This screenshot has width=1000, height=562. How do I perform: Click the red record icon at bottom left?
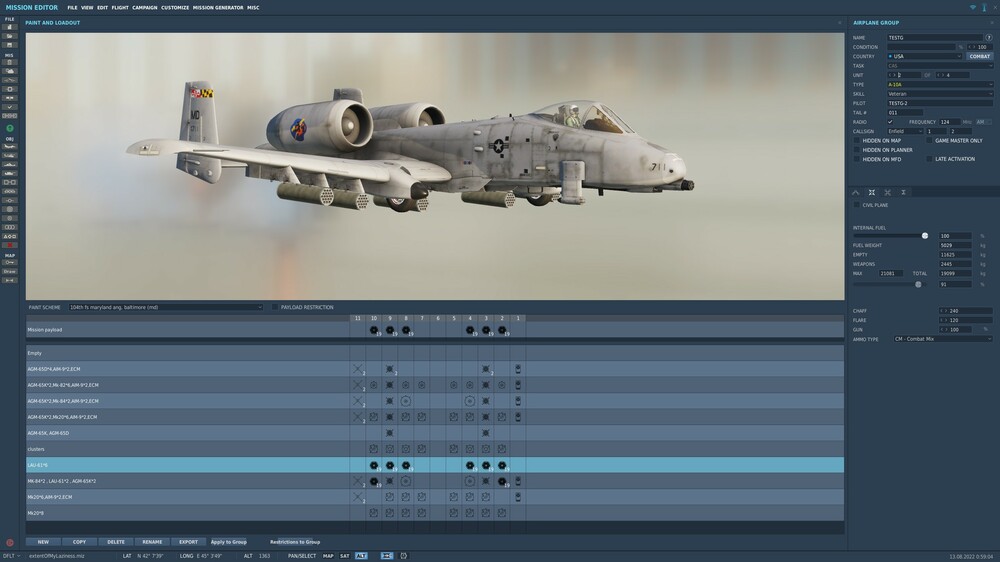tap(10, 542)
